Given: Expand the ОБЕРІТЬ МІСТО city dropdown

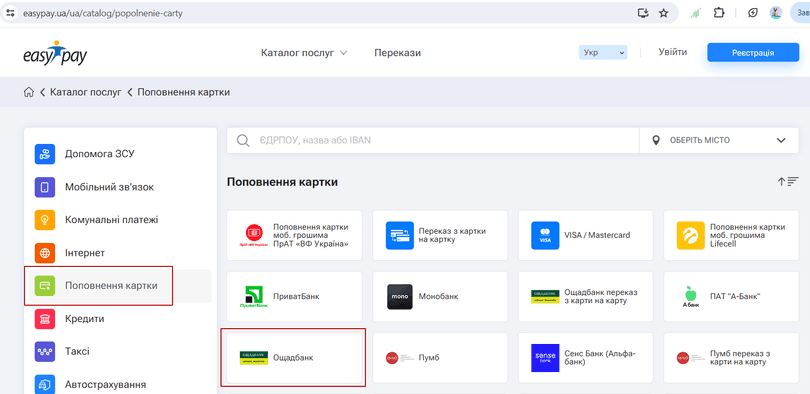Looking at the screenshot, I should coord(719,140).
